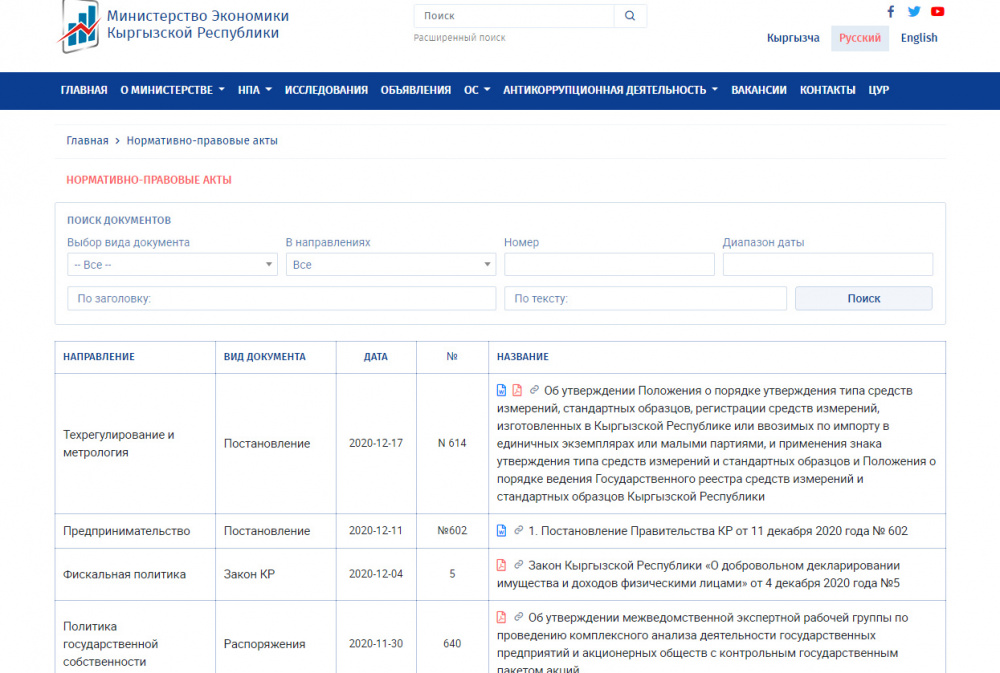
Task: Click the Расширенный поиск link
Action: click(459, 38)
